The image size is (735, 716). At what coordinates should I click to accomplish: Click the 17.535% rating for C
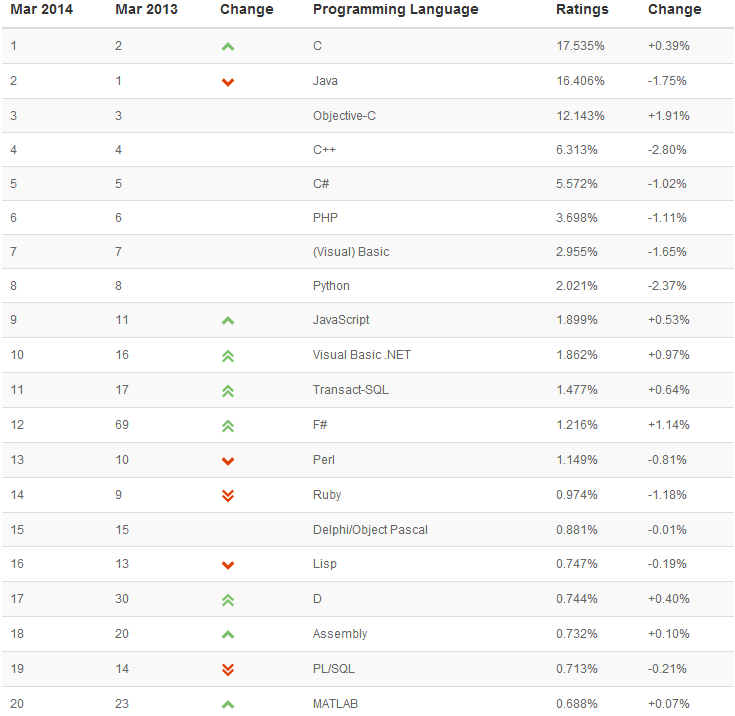click(x=580, y=46)
